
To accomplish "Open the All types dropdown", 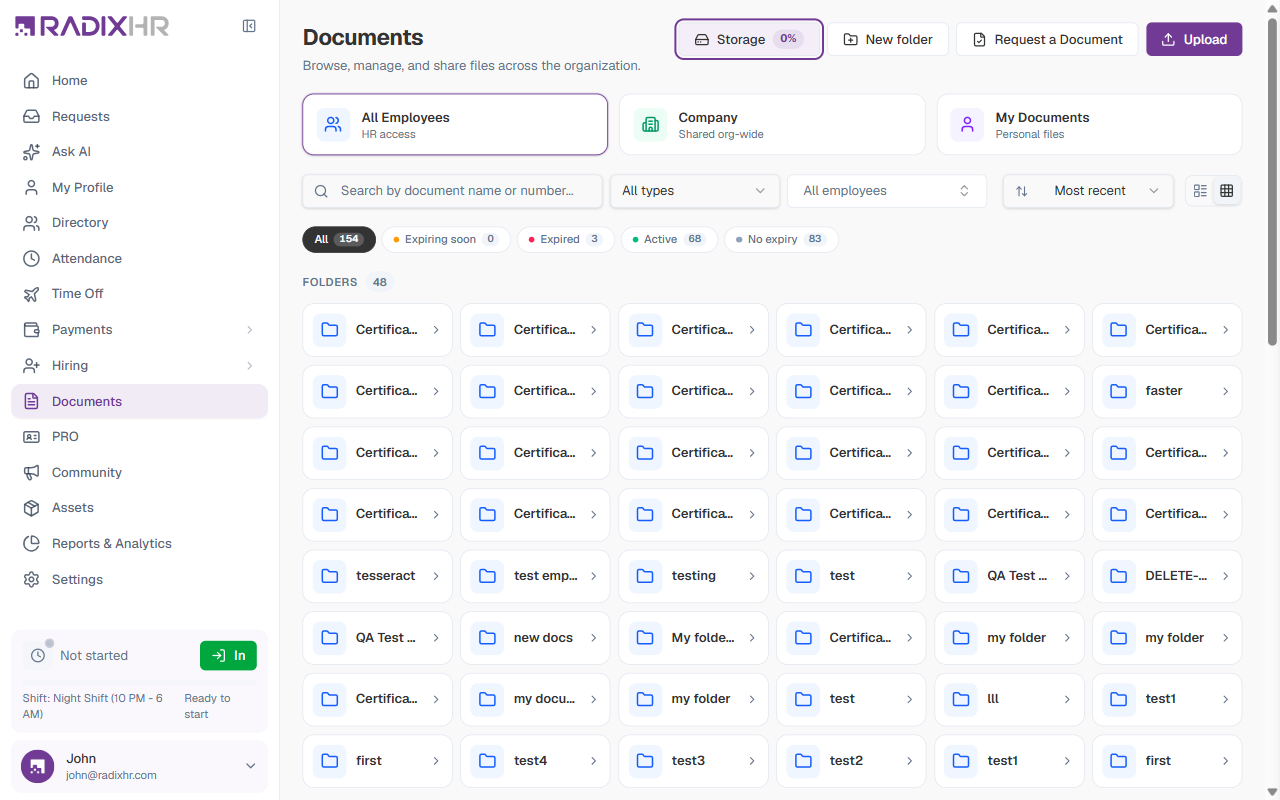I will pyautogui.click(x=695, y=191).
